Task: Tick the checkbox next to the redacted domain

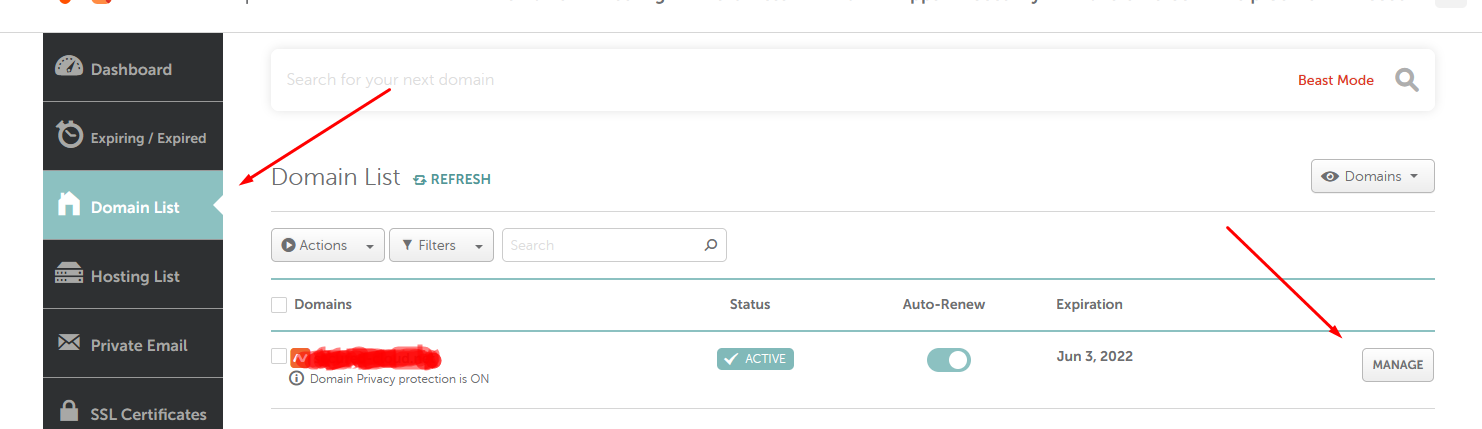Action: 279,356
